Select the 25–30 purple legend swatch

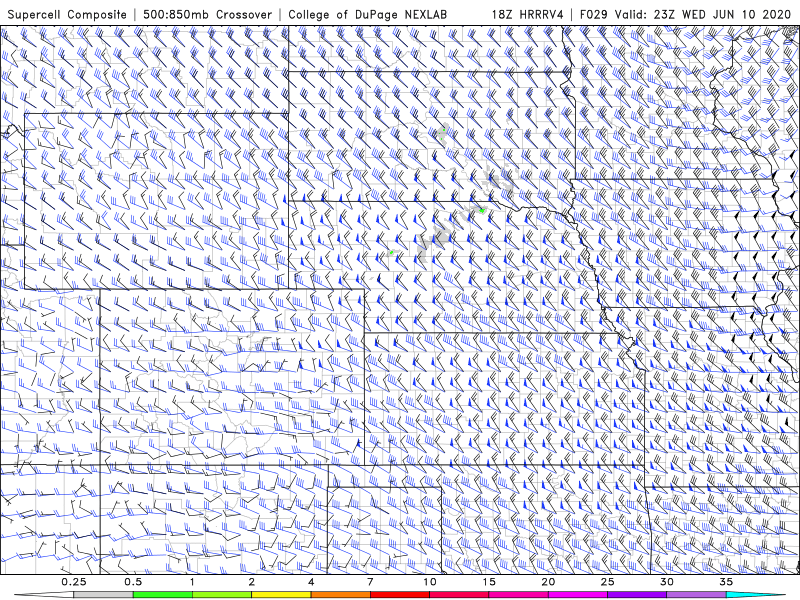tap(637, 595)
